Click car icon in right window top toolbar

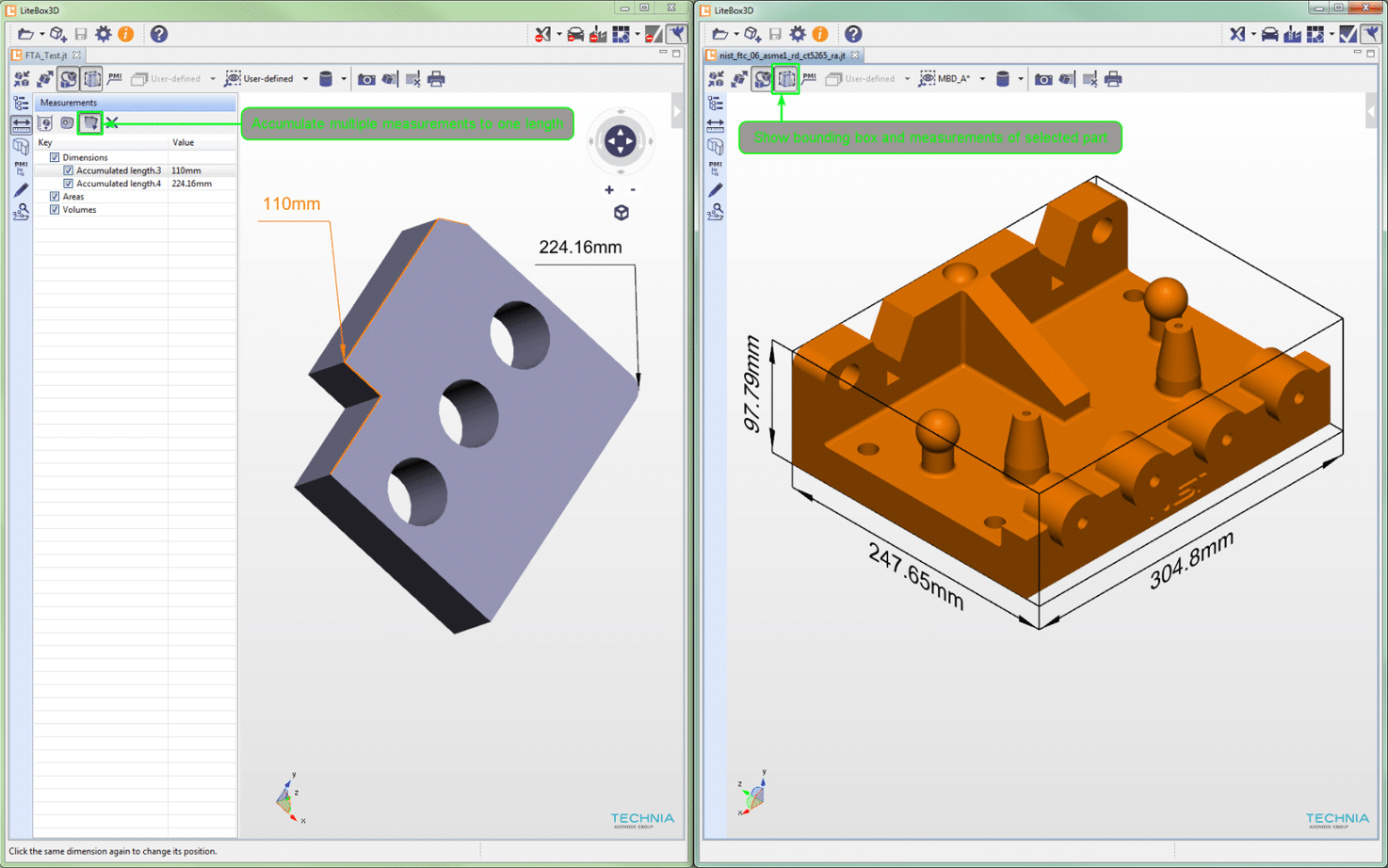pyautogui.click(x=1269, y=34)
